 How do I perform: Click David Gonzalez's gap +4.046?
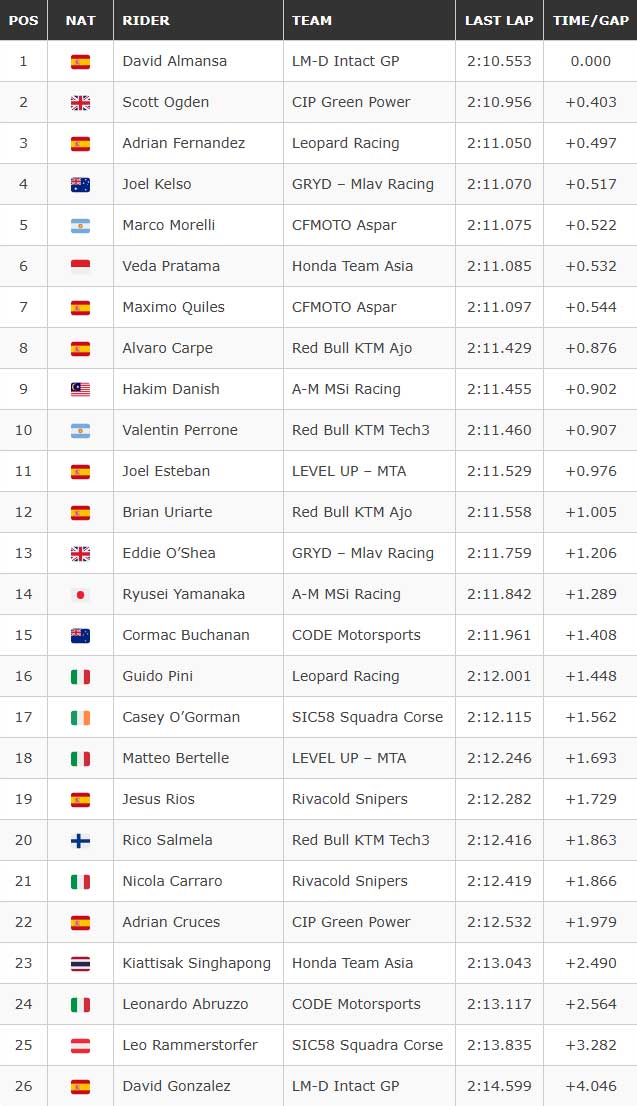[590, 1086]
